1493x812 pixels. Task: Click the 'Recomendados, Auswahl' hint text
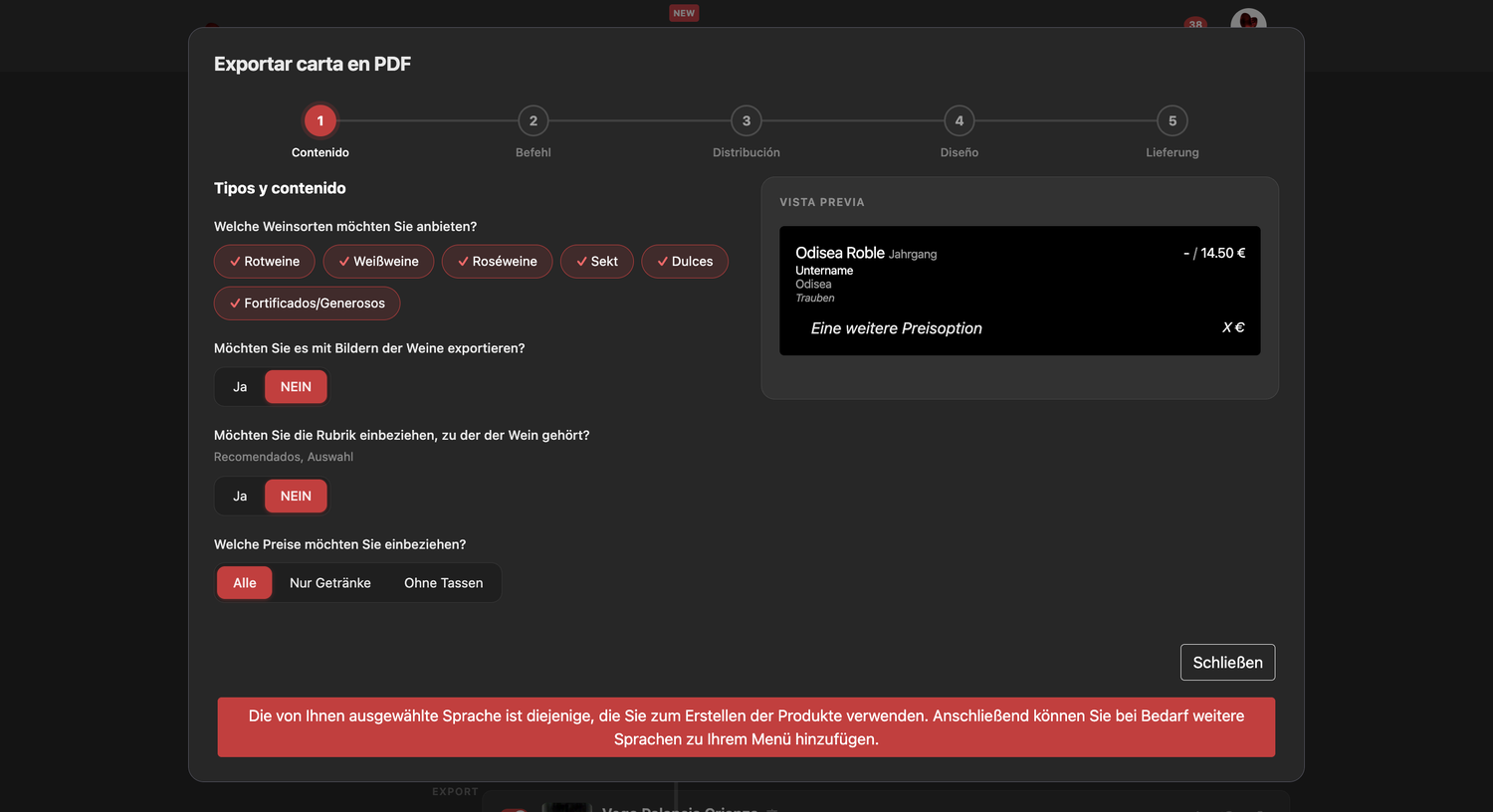(284, 457)
